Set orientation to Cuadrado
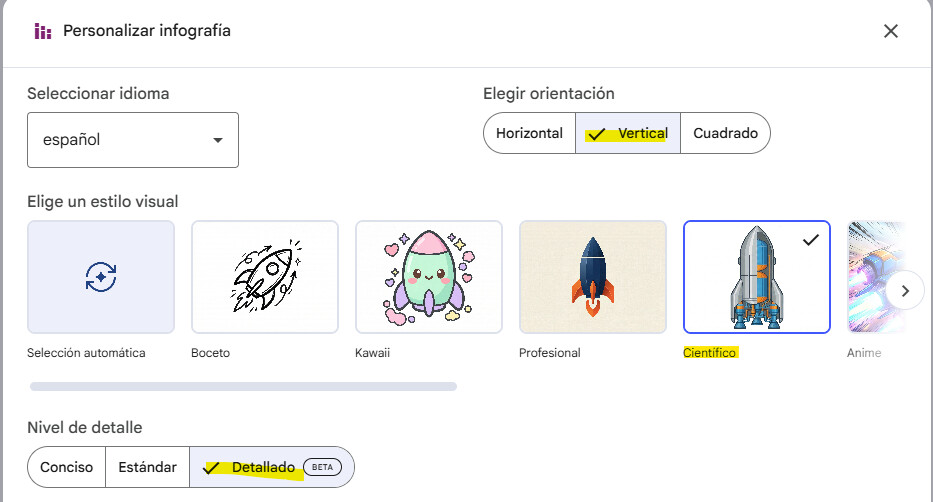 (725, 133)
